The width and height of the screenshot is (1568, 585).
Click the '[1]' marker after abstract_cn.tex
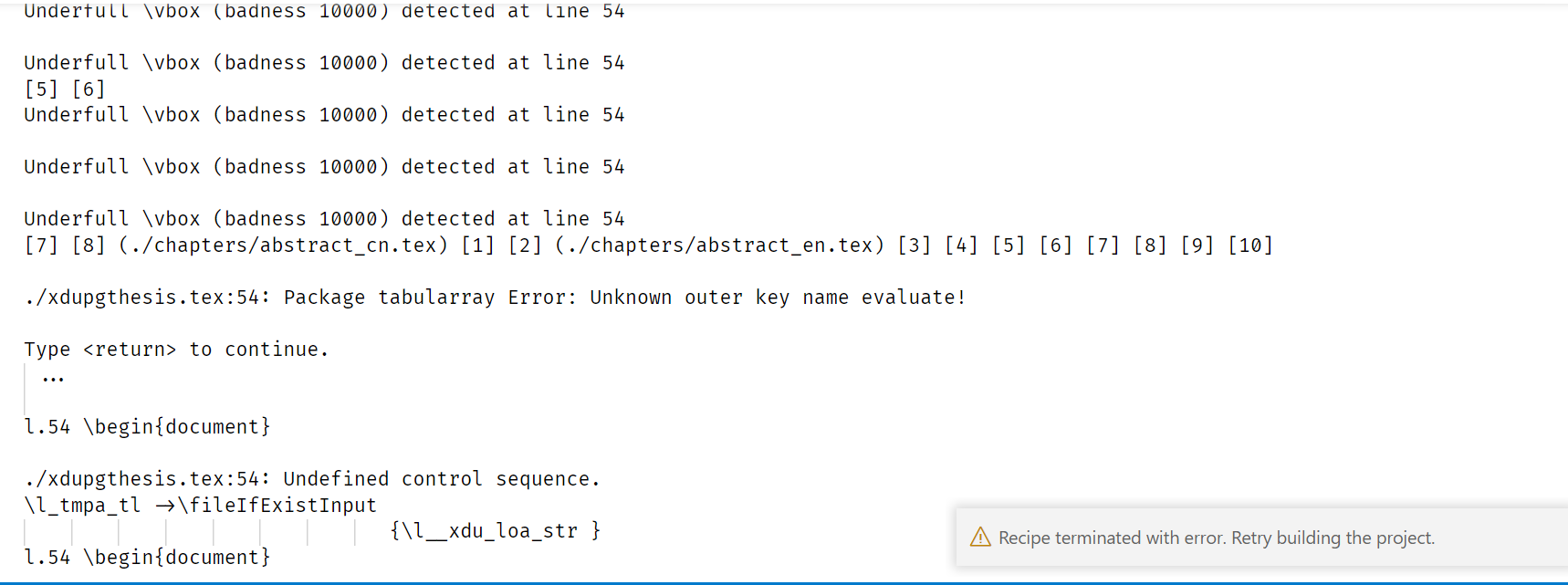(478, 245)
